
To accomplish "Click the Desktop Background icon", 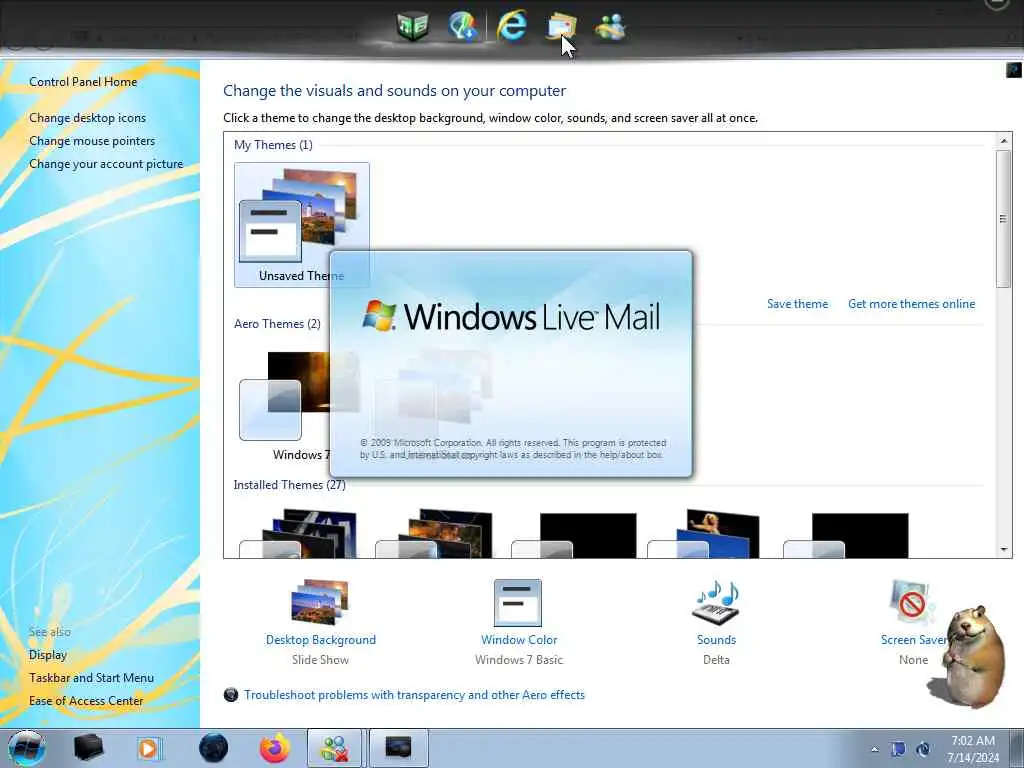I will click(x=320, y=602).
